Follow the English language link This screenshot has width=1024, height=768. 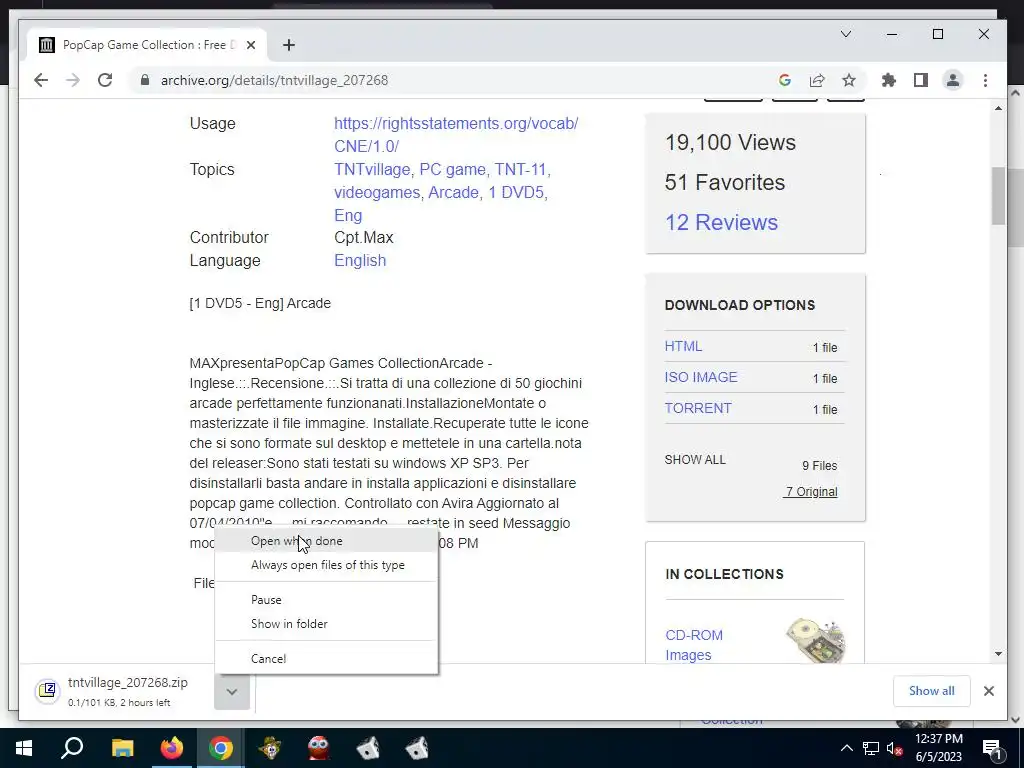point(360,261)
